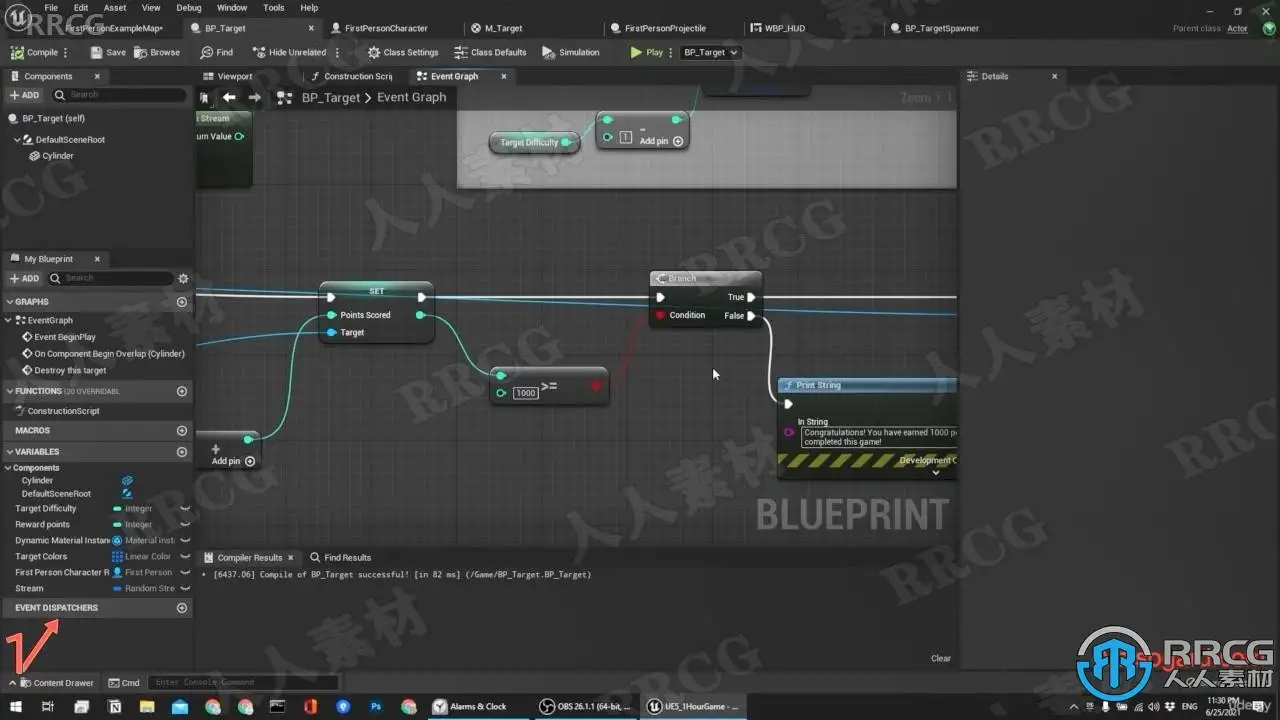Open the Asset menu

point(115,8)
